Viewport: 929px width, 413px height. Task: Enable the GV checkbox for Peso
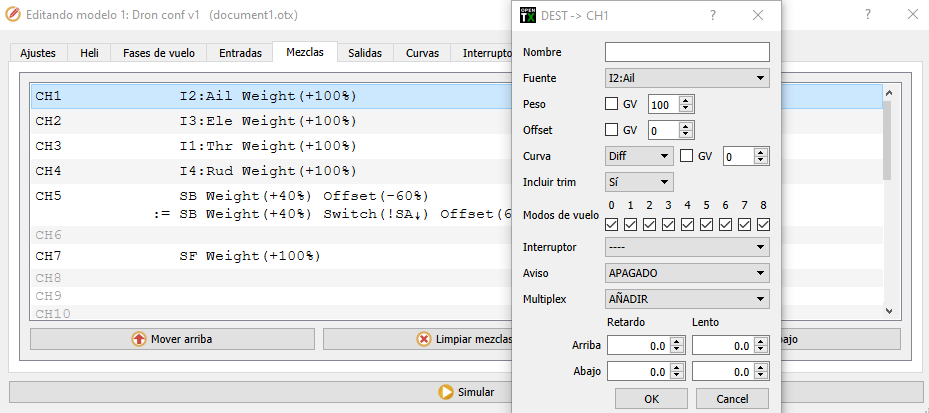(x=612, y=104)
